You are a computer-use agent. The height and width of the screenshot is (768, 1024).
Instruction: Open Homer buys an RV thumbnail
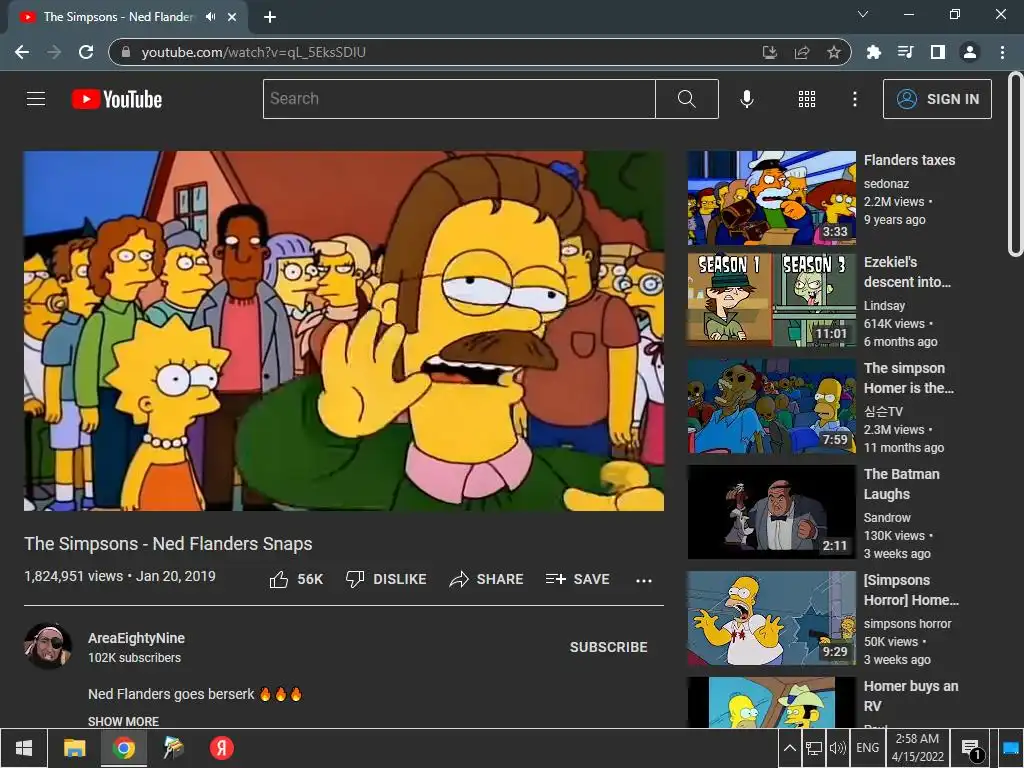(x=771, y=702)
